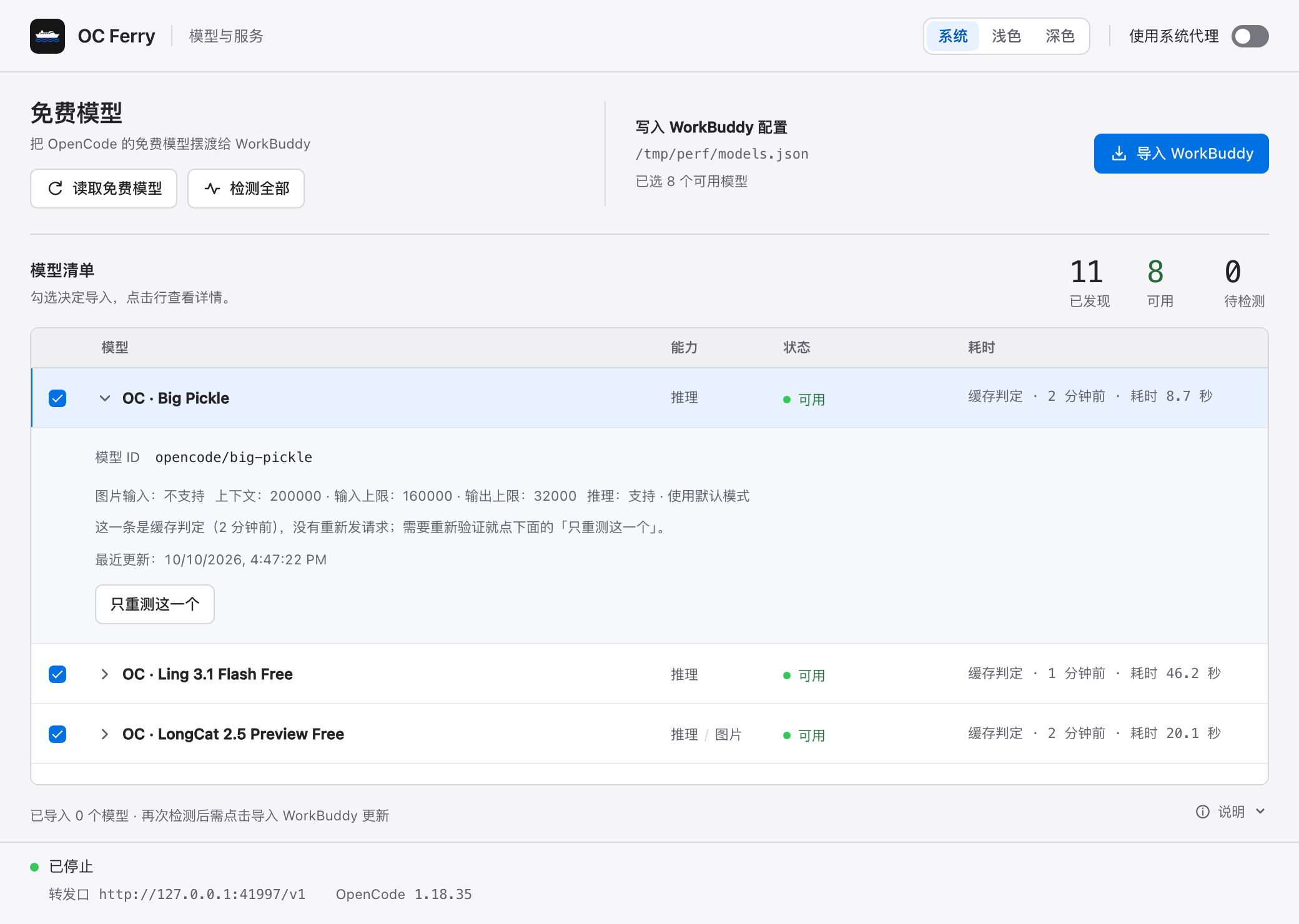Toggle the 使用系统代理 switch

[x=1250, y=36]
